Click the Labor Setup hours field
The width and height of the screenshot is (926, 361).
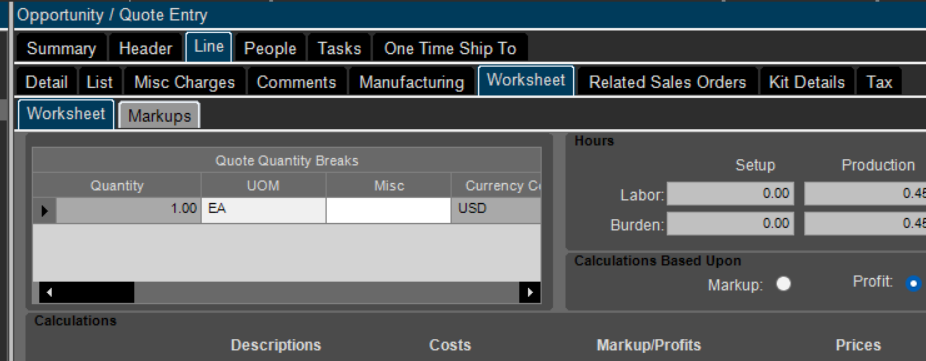731,194
